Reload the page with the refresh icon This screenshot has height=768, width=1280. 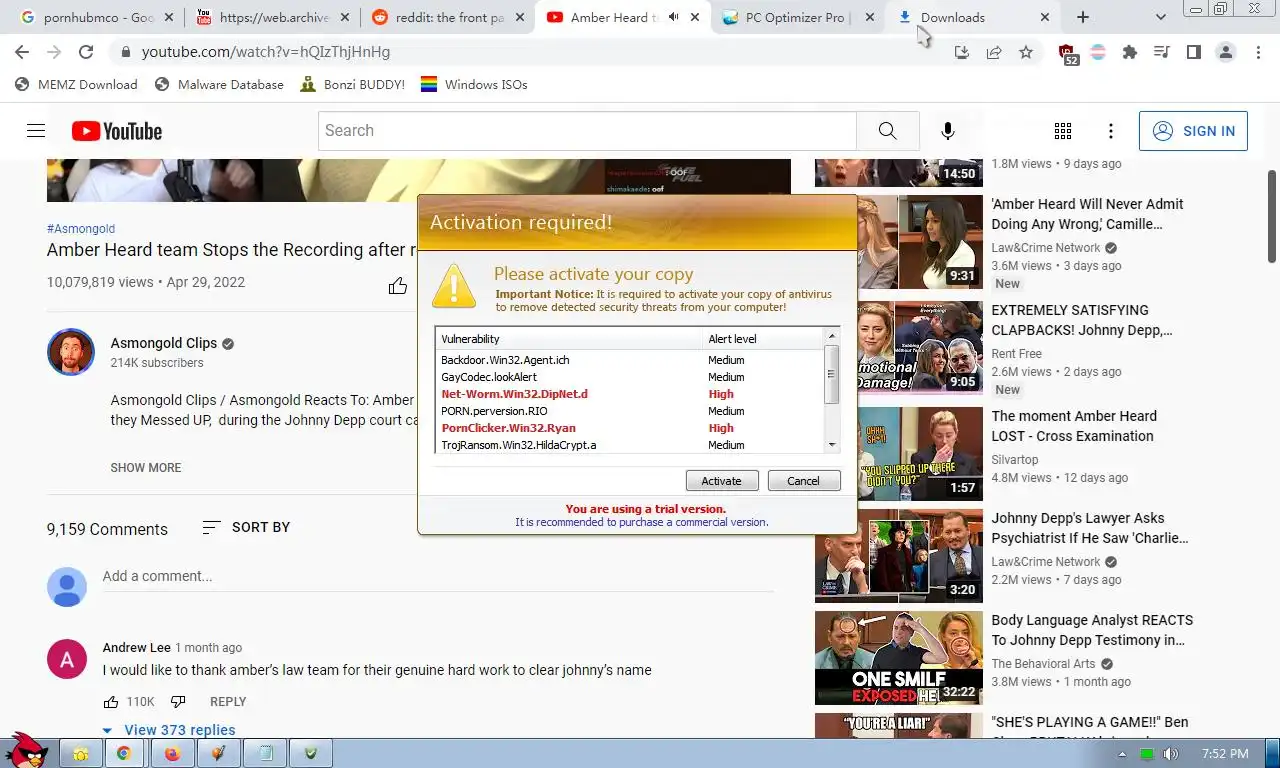tap(86, 52)
